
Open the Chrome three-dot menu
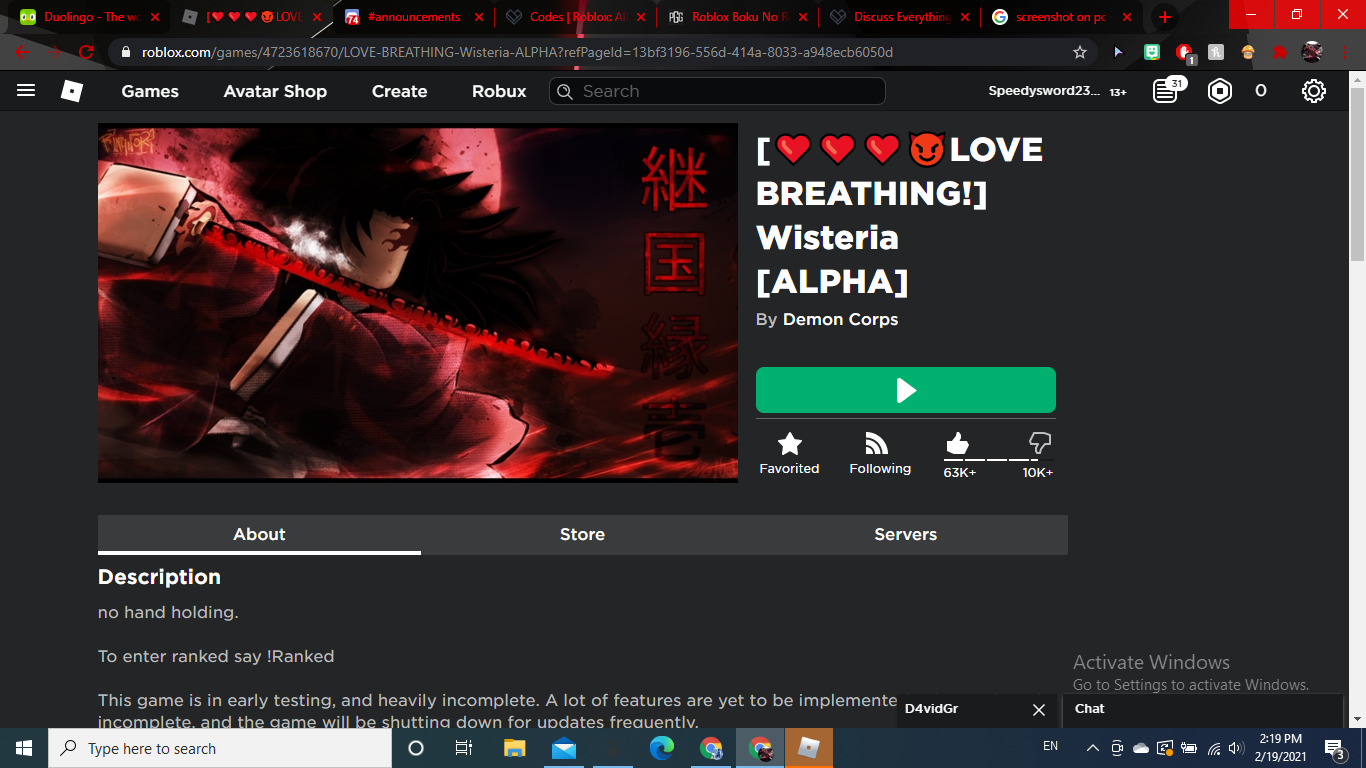pyautogui.click(x=1345, y=52)
